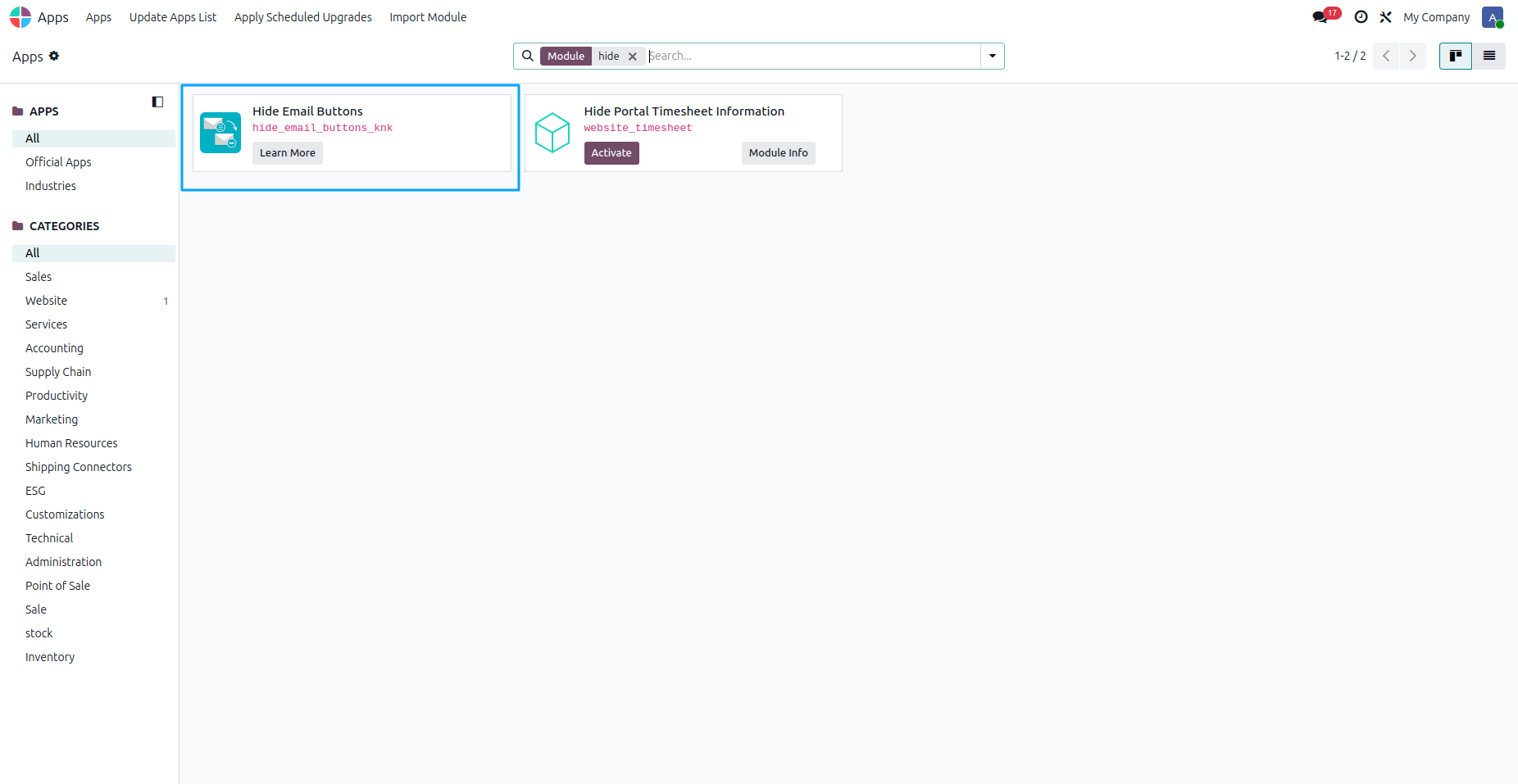
Task: Filter by Sales category
Action: 94,277
